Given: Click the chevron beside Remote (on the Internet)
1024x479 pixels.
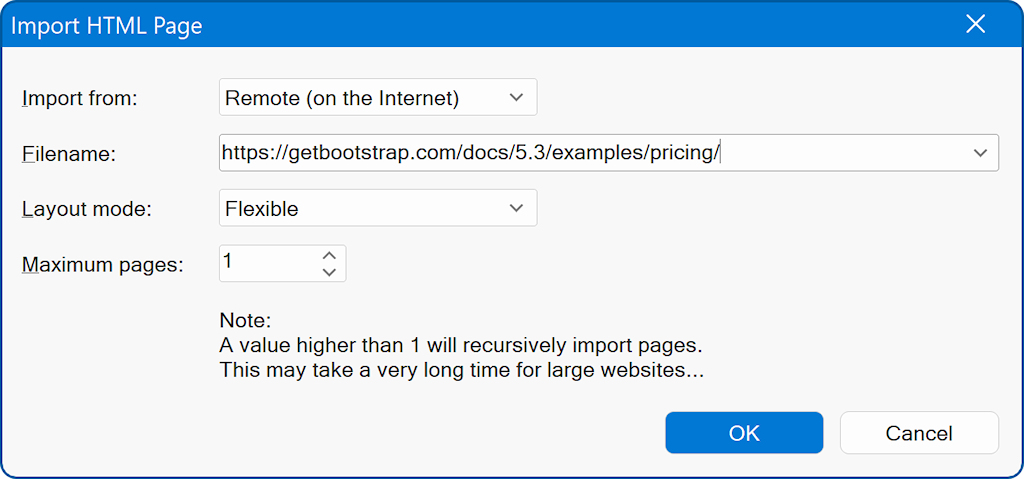Looking at the screenshot, I should 516,97.
